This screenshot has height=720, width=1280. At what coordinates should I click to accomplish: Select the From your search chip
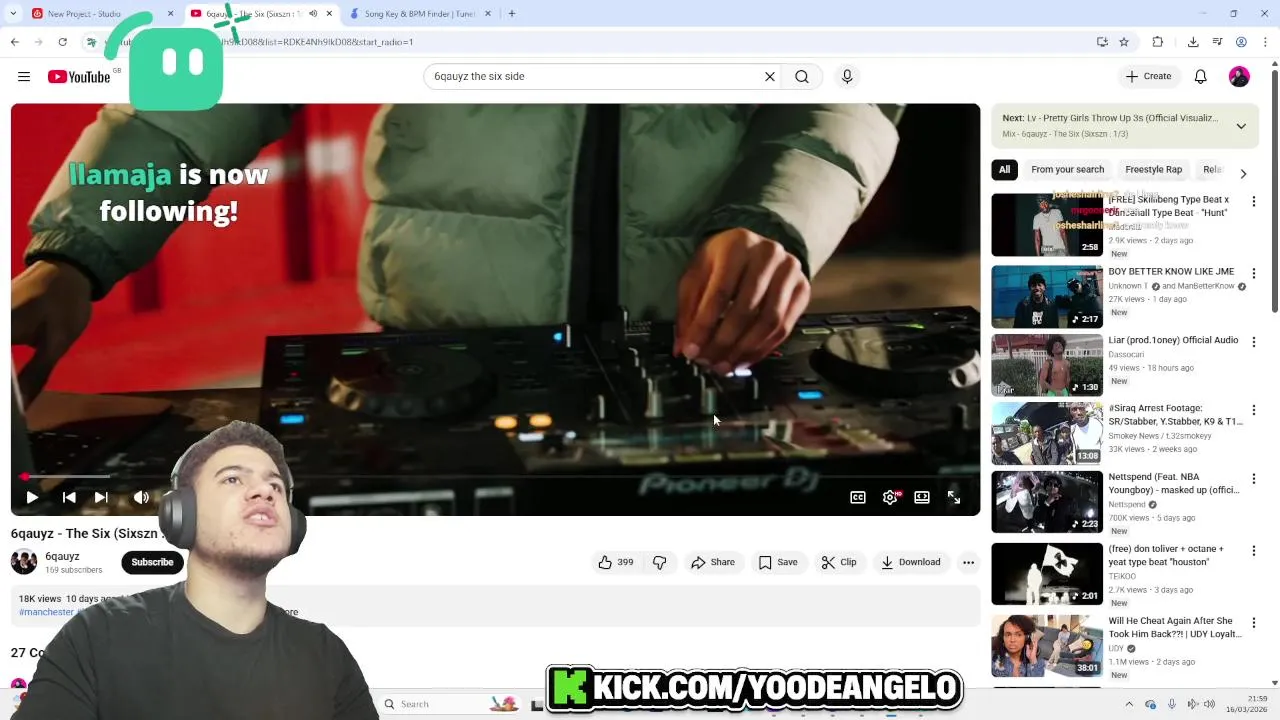tap(1067, 169)
